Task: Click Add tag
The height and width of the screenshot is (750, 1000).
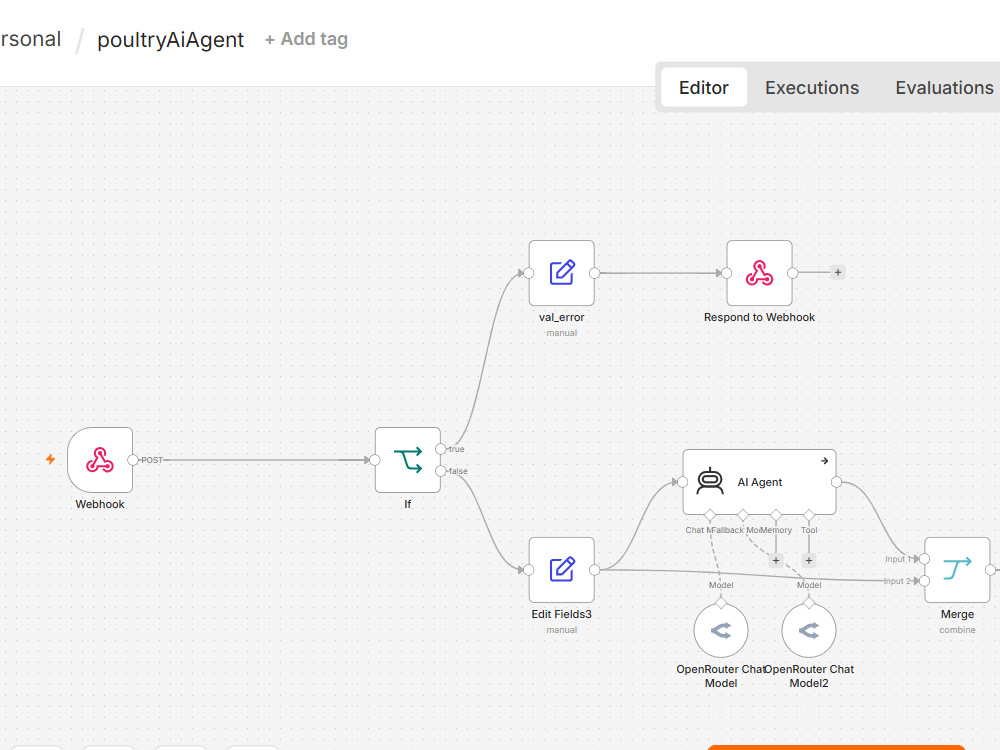Action: 306,39
